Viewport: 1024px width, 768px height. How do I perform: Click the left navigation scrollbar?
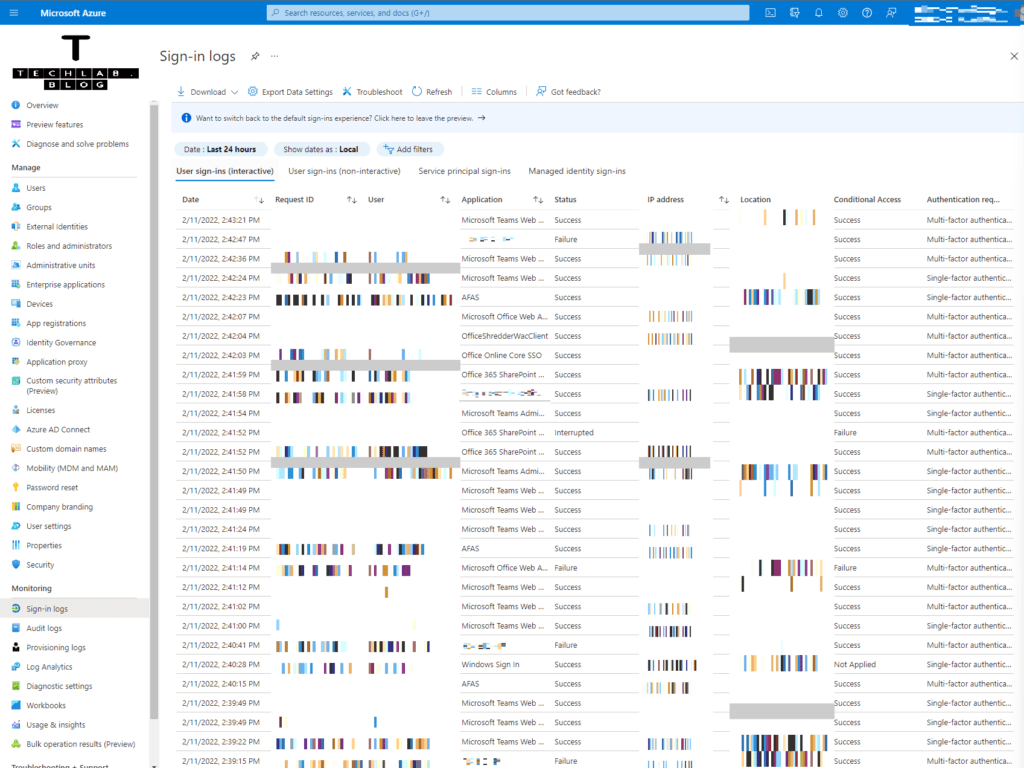click(154, 400)
